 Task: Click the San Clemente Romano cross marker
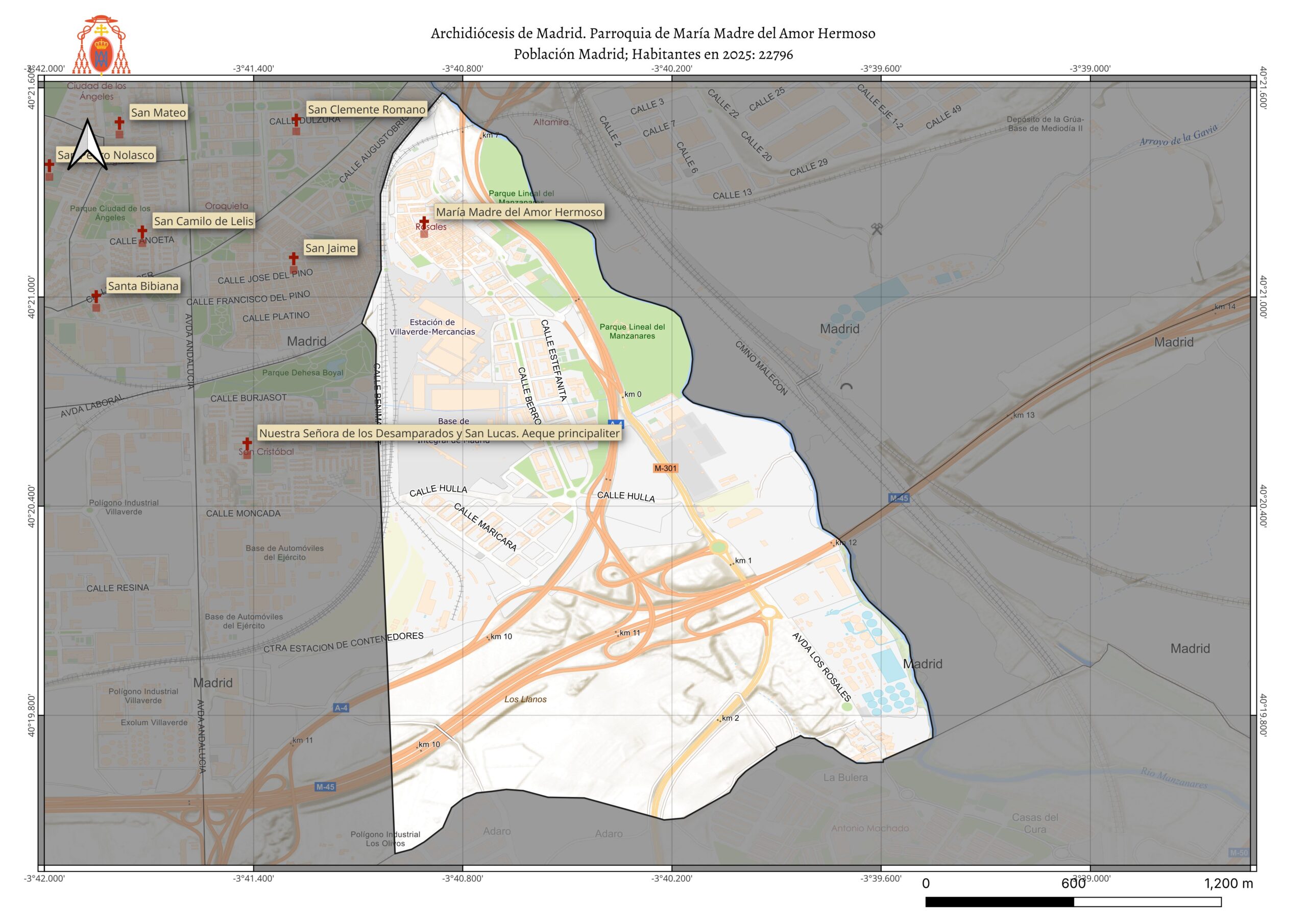(x=296, y=120)
